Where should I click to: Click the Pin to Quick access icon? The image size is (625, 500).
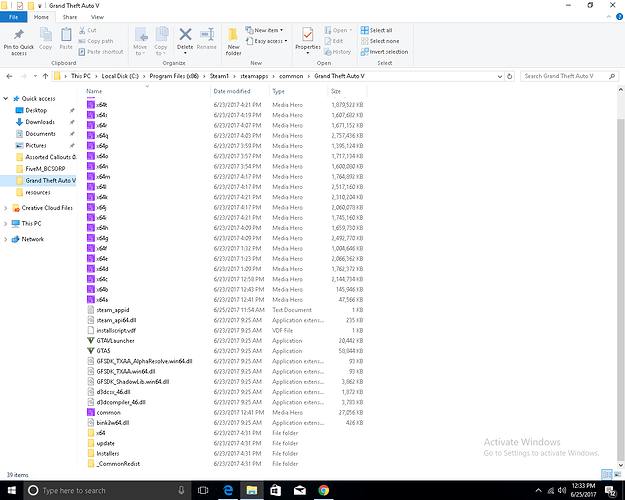coord(19,35)
